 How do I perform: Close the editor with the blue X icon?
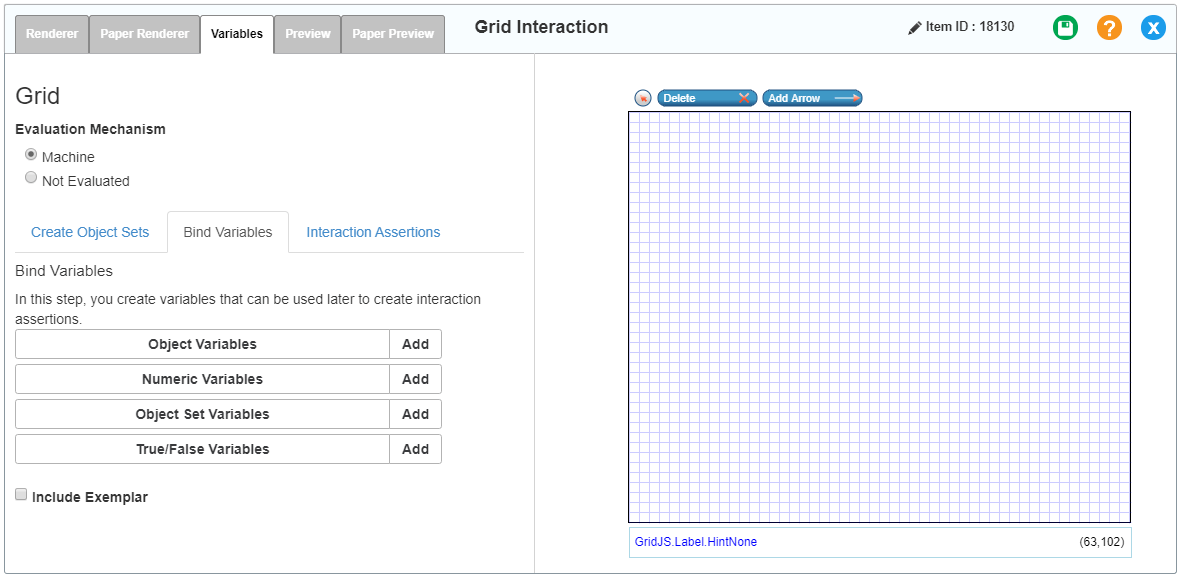1153,28
